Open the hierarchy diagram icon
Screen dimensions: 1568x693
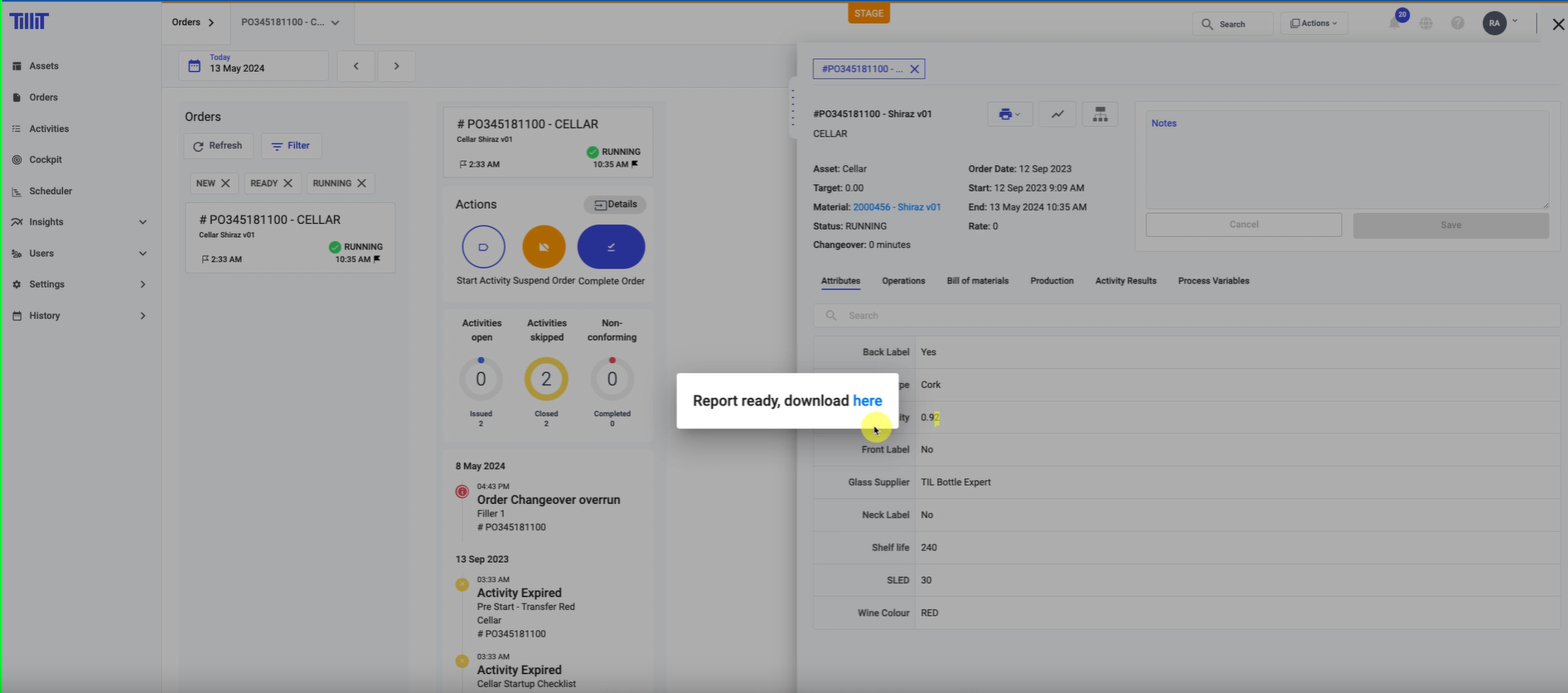pyautogui.click(x=1100, y=114)
